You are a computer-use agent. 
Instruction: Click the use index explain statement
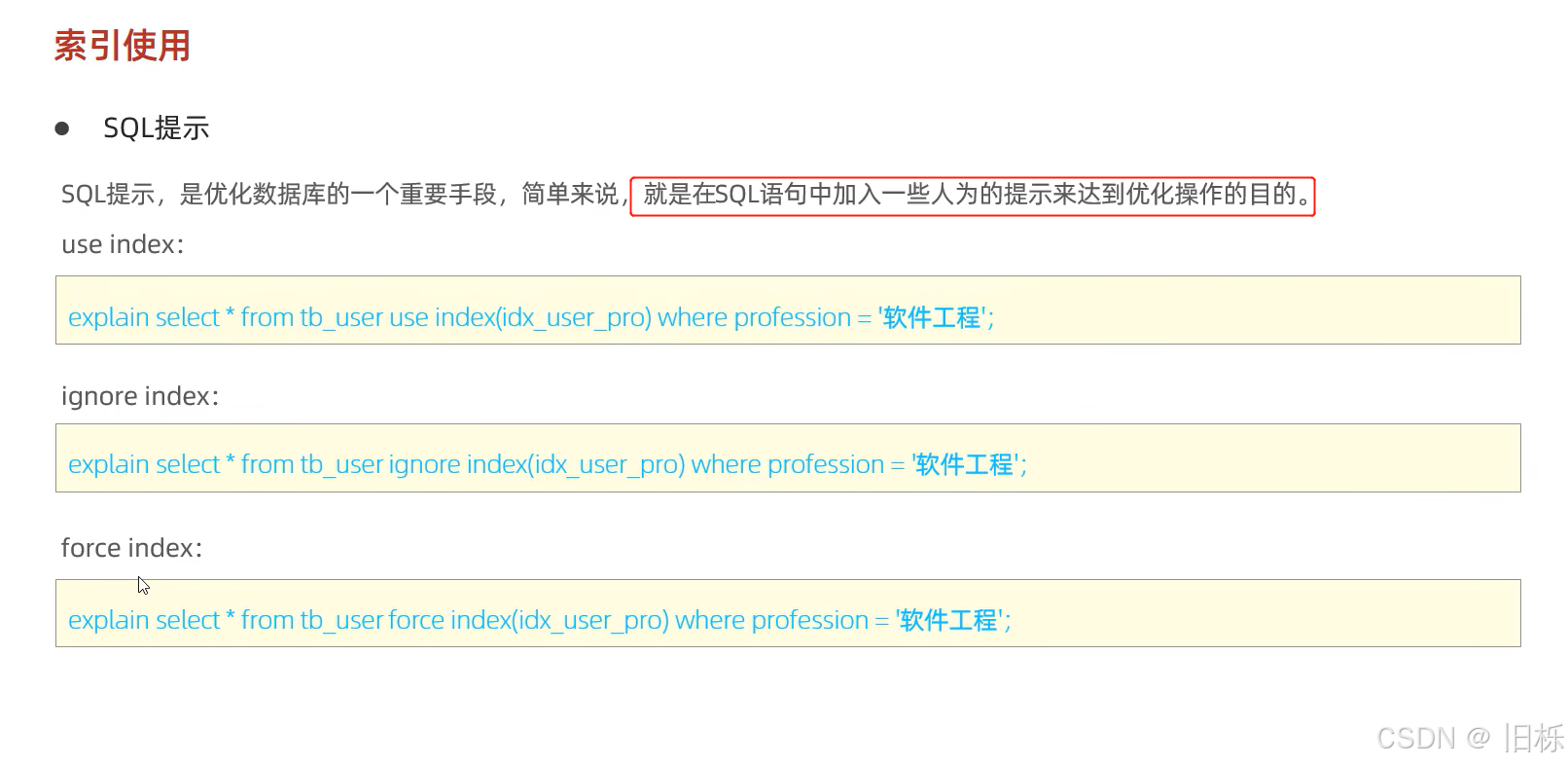531,317
